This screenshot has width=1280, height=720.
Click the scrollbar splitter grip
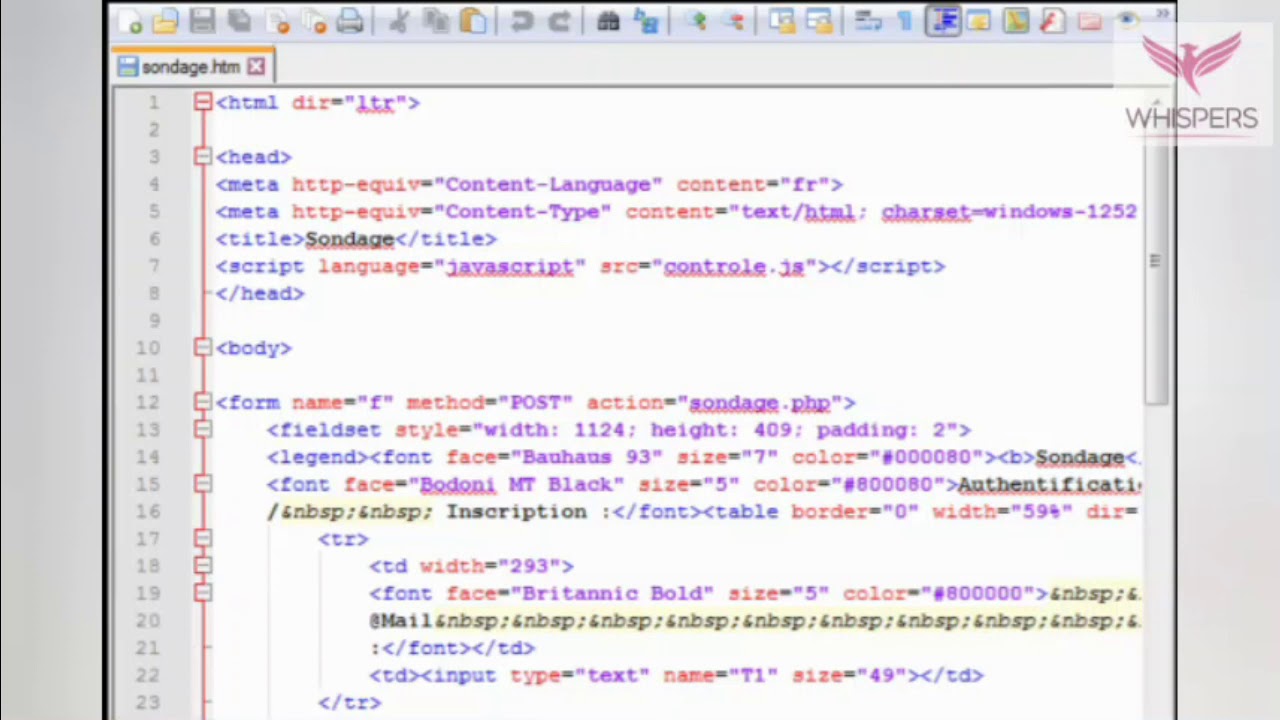tap(1155, 261)
